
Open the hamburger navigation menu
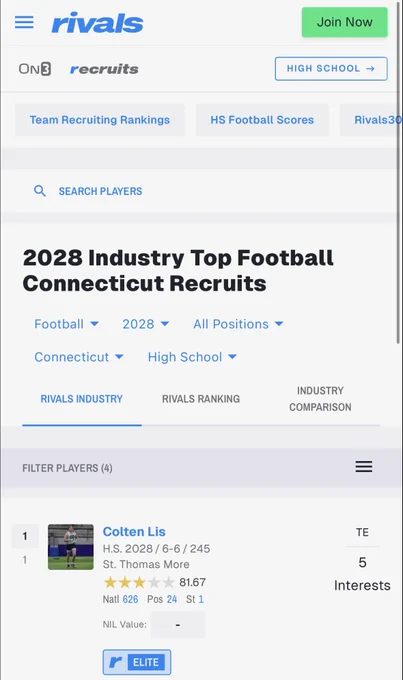pos(24,22)
